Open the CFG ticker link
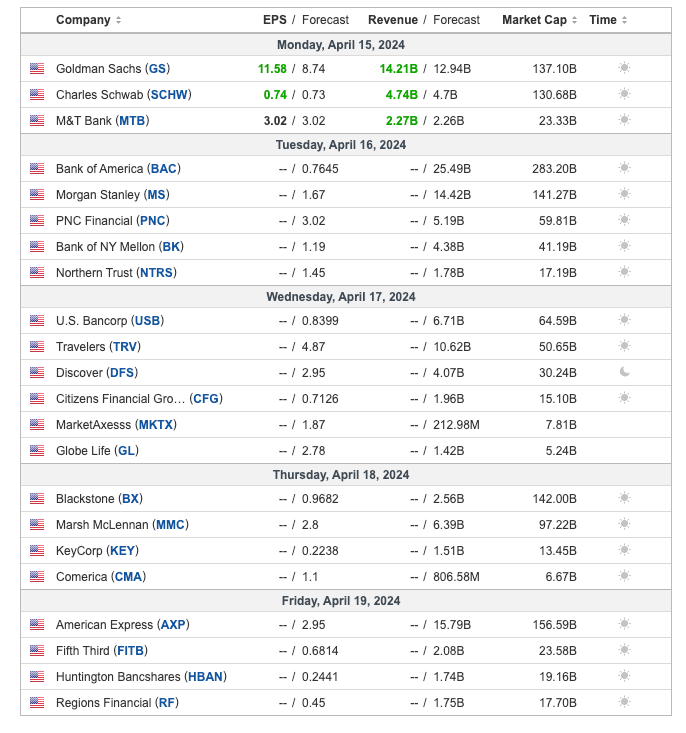Image resolution: width=686 pixels, height=733 pixels. [x=206, y=399]
